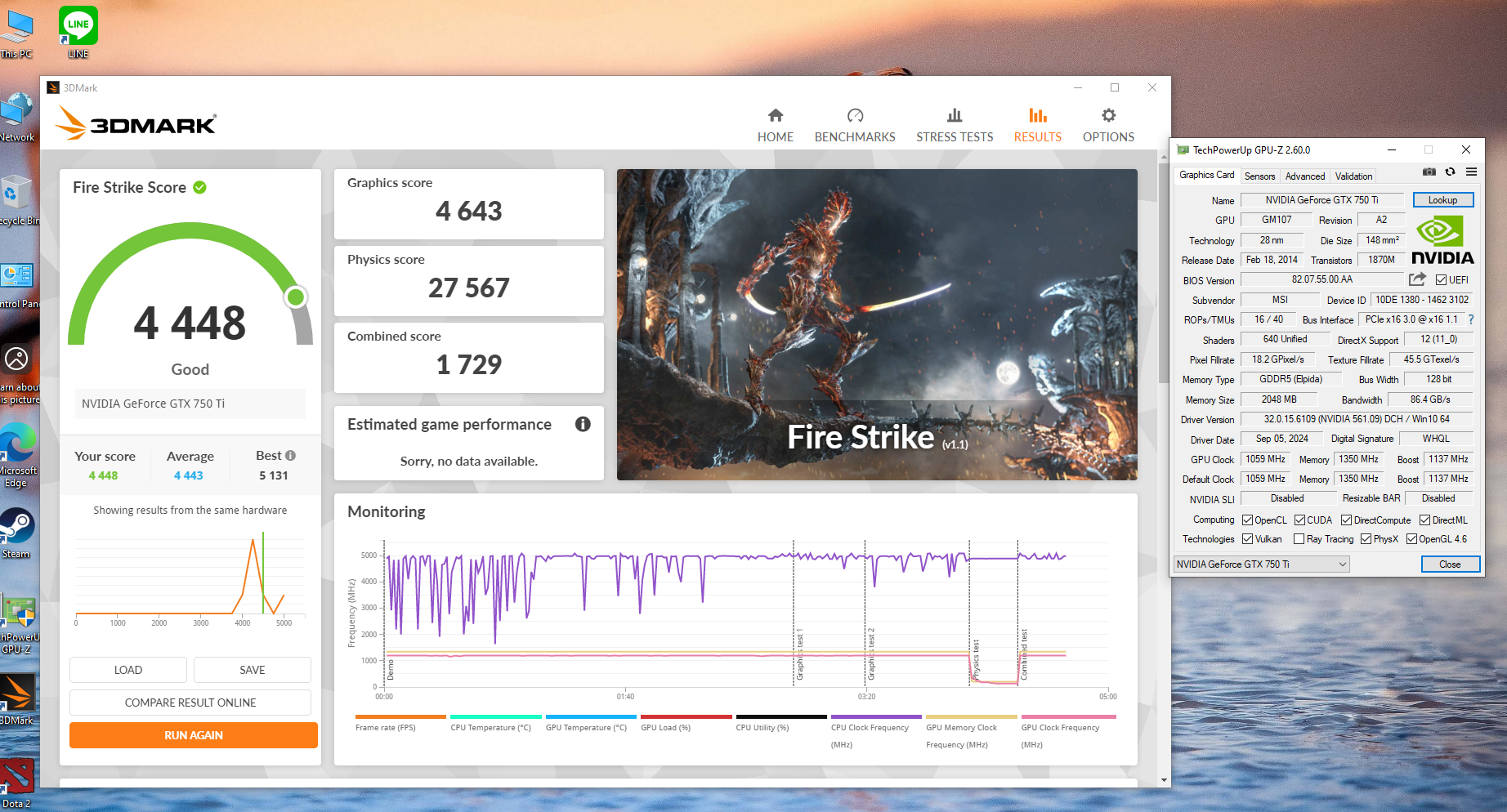
Task: Open the Home section in 3DMark
Action: [775, 125]
